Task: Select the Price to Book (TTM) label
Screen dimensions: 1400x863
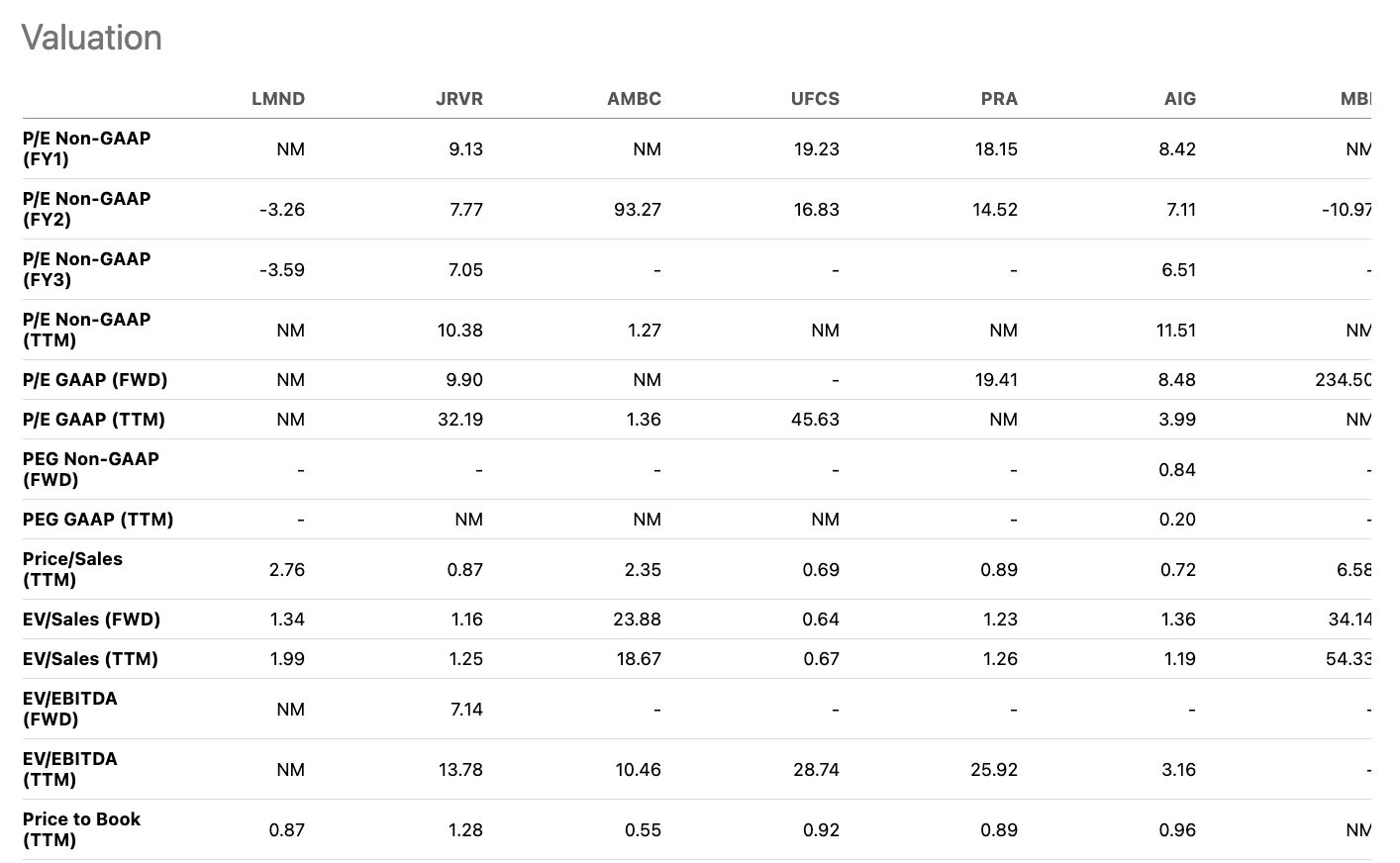Action: (x=81, y=829)
